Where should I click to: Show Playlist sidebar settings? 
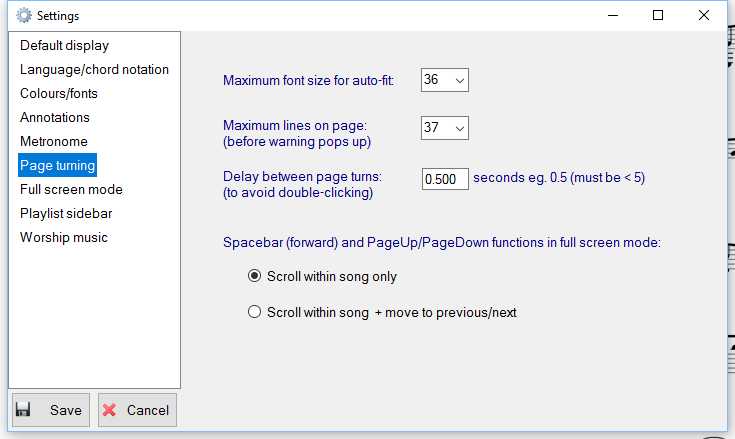66,213
